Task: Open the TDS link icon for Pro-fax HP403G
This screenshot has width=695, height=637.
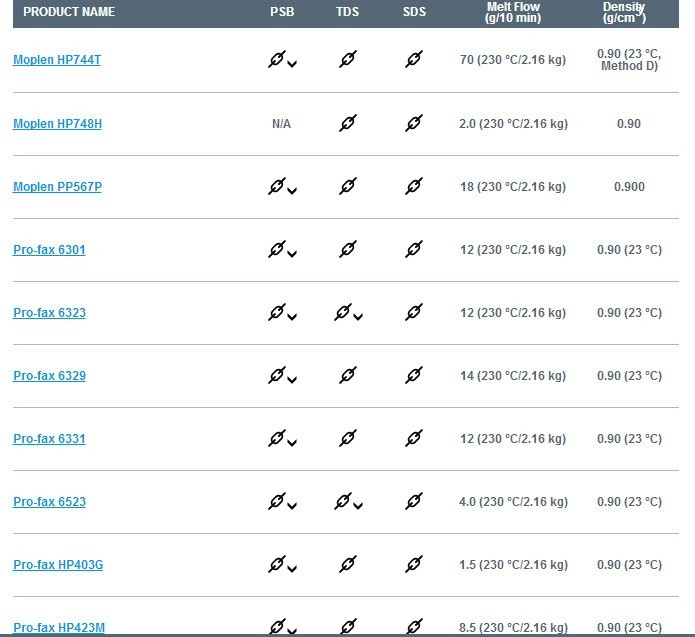Action: coord(348,564)
